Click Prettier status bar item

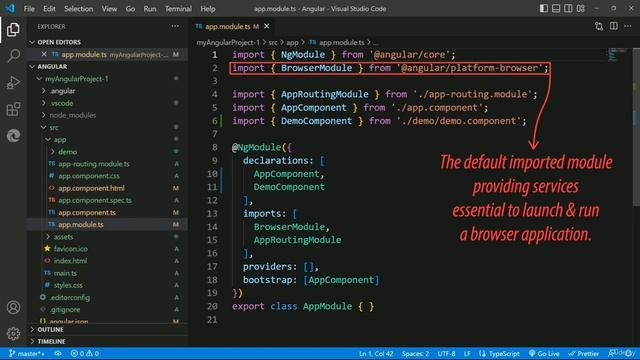pos(584,353)
